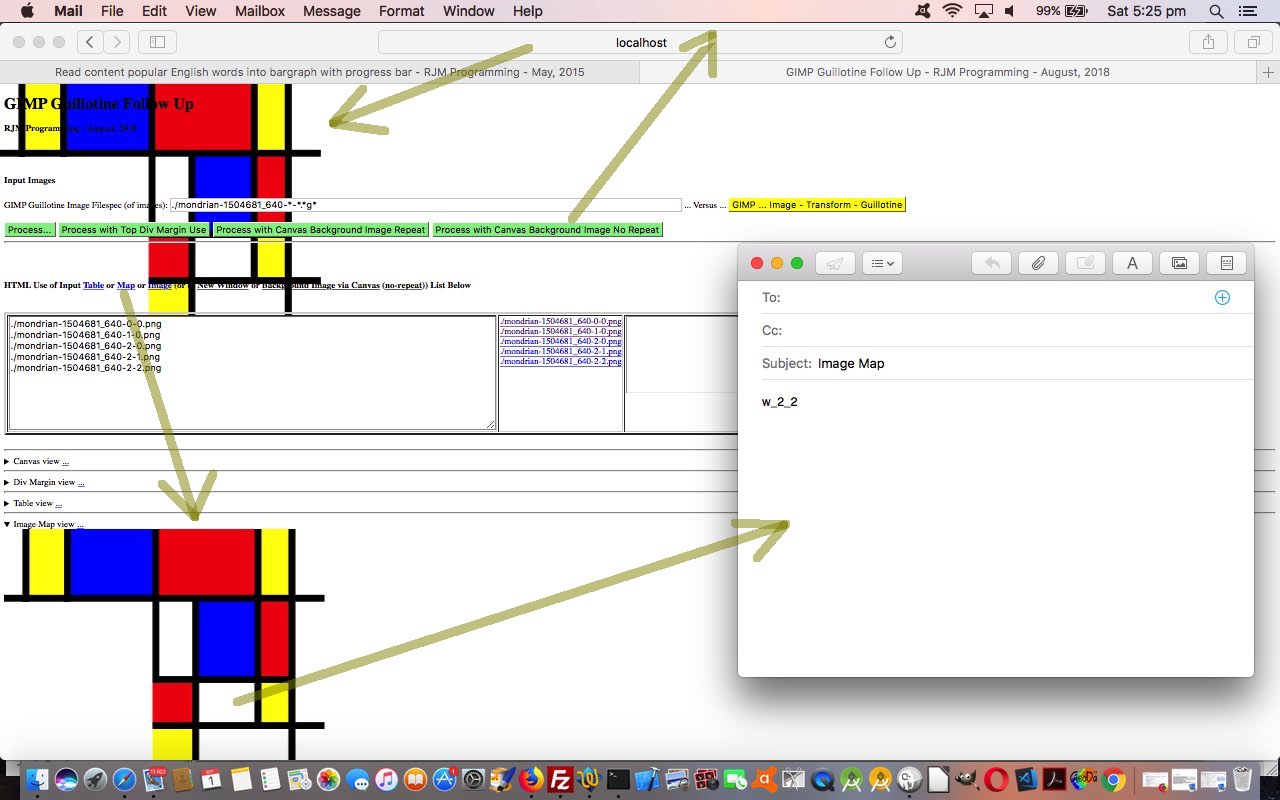Viewport: 1280px width, 800px height.
Task: Open the Trash in the Dock
Action: [x=1242, y=779]
